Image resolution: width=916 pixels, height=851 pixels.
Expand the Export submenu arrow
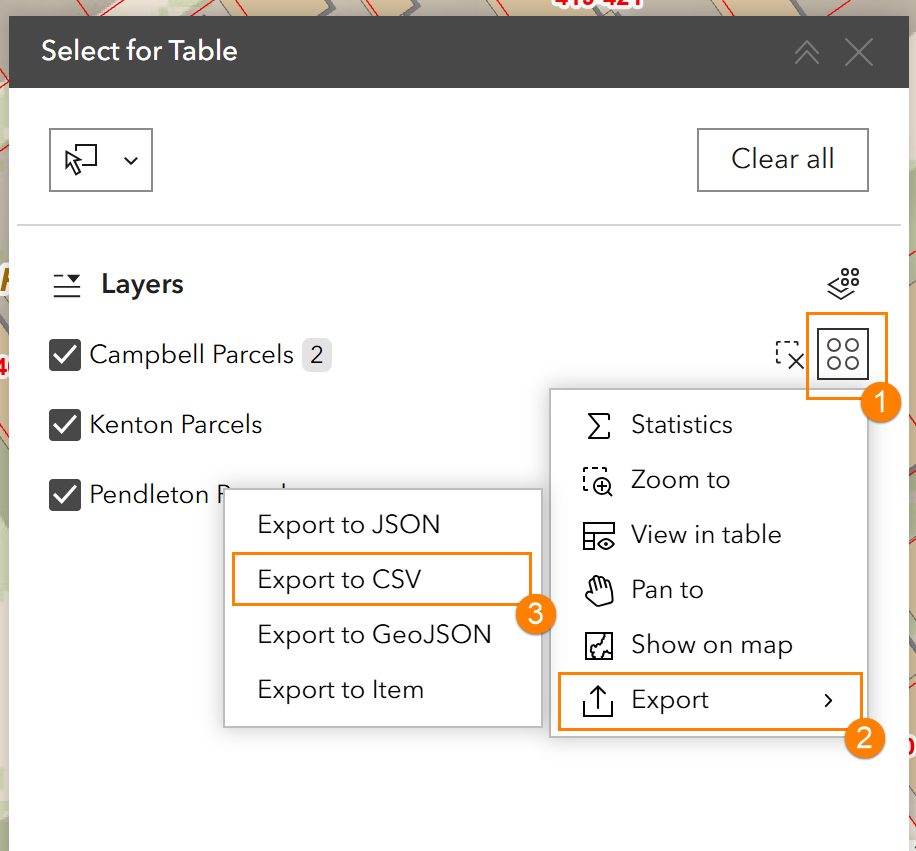tap(828, 700)
